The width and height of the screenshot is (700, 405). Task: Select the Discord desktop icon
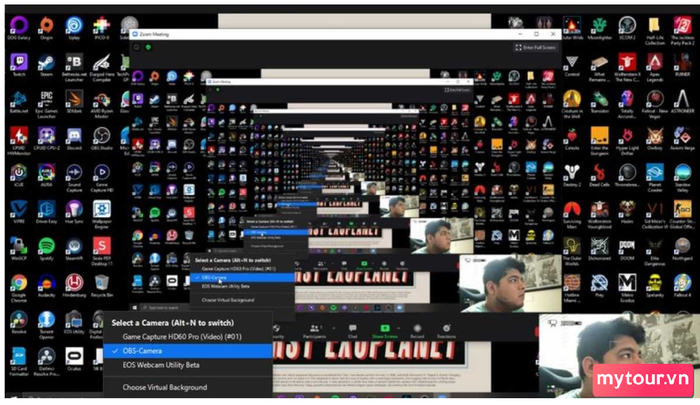74,139
